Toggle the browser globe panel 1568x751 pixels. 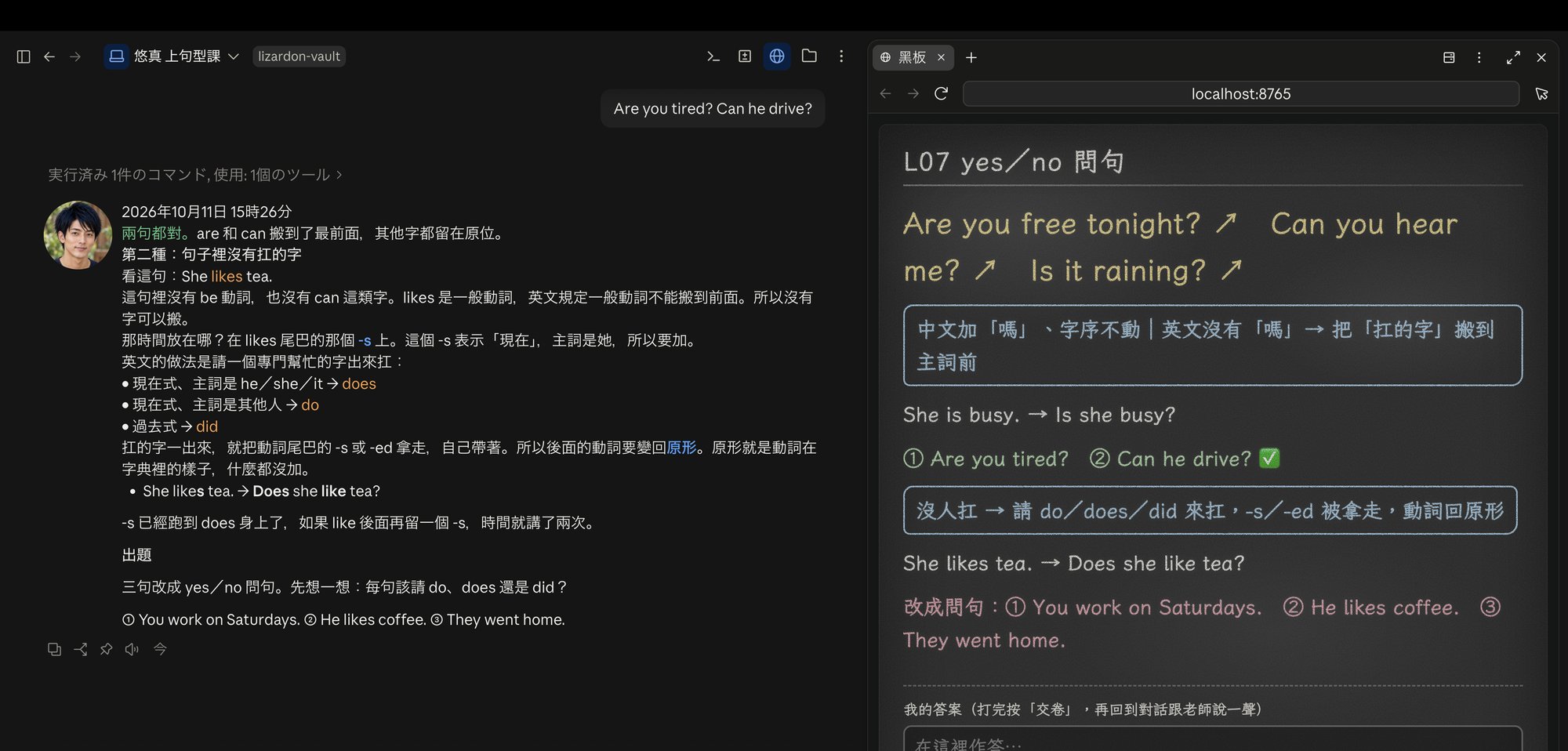pos(777,56)
